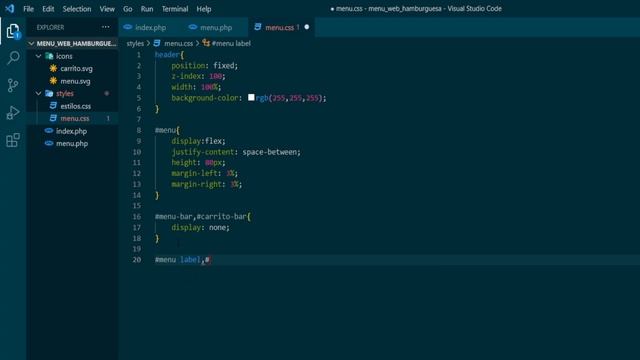Open the Explorer activity bar icon
640x360 pixels.
(13, 31)
